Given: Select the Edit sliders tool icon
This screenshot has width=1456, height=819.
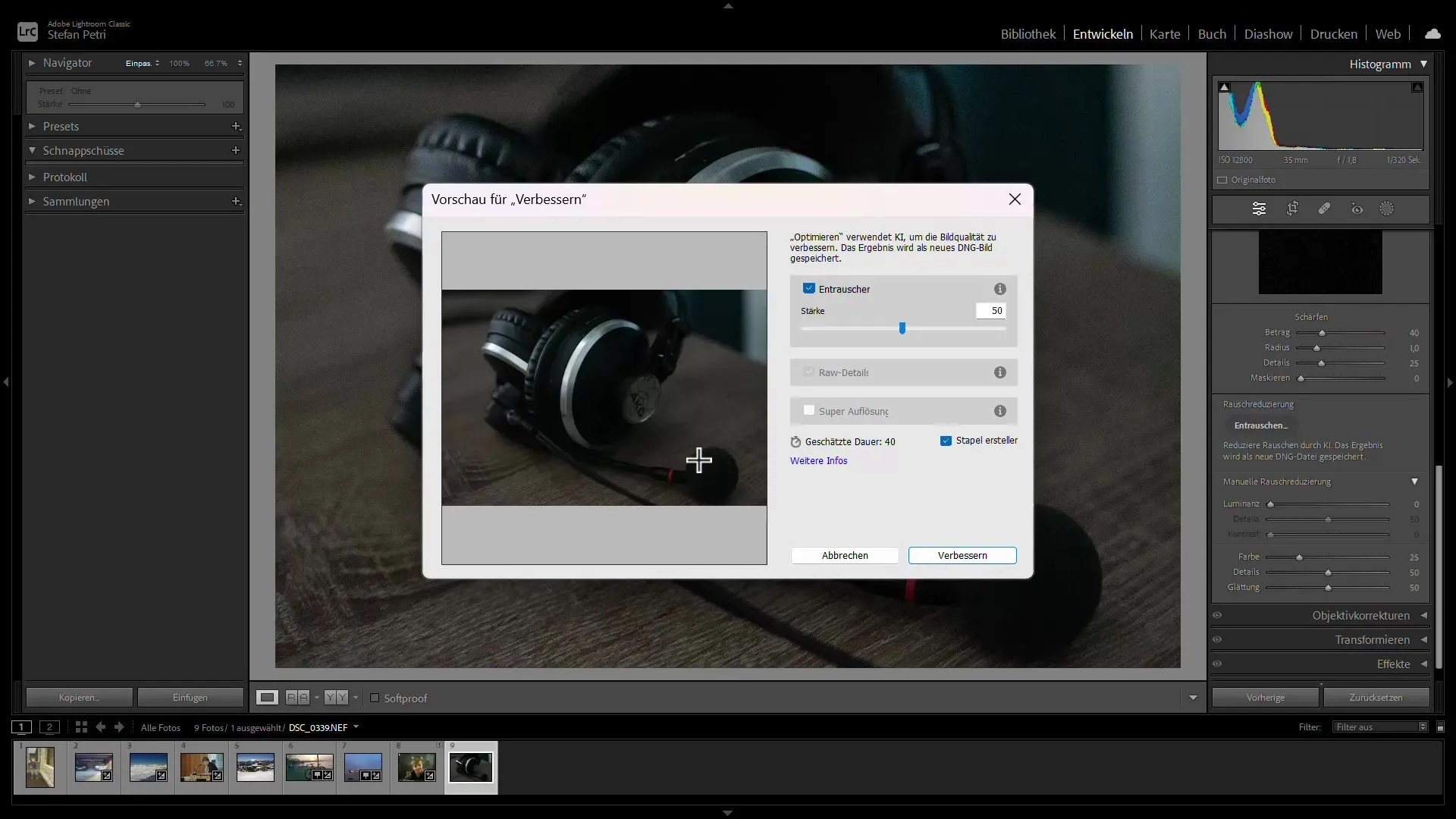Looking at the screenshot, I should [1259, 209].
